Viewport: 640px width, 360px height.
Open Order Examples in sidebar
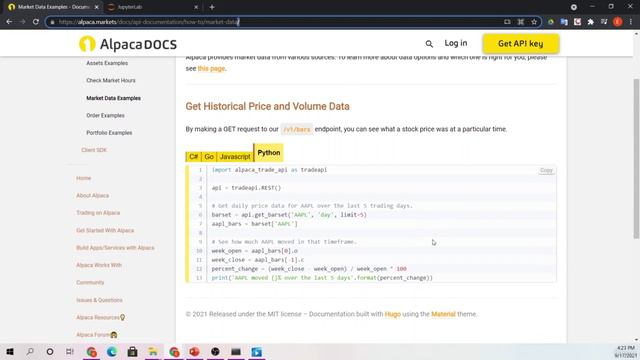pos(105,116)
